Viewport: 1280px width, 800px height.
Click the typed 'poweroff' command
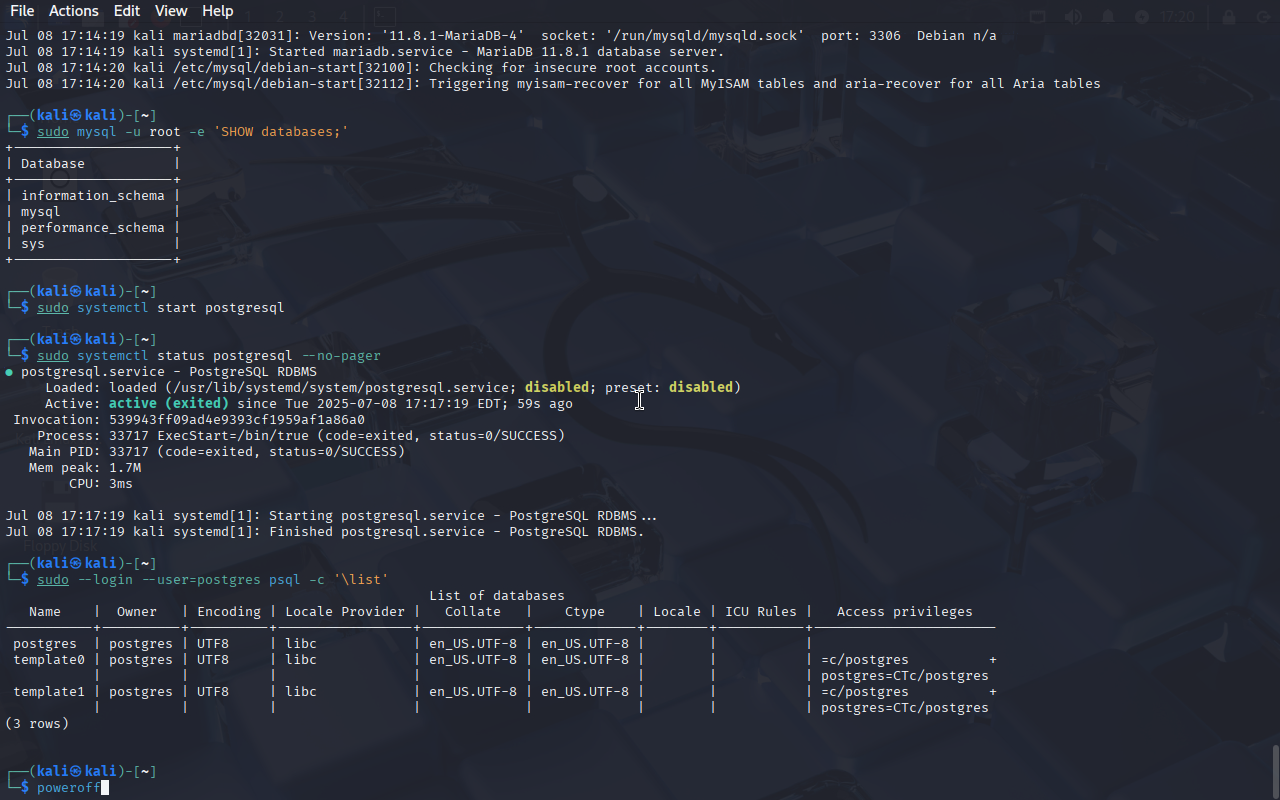pos(69,788)
